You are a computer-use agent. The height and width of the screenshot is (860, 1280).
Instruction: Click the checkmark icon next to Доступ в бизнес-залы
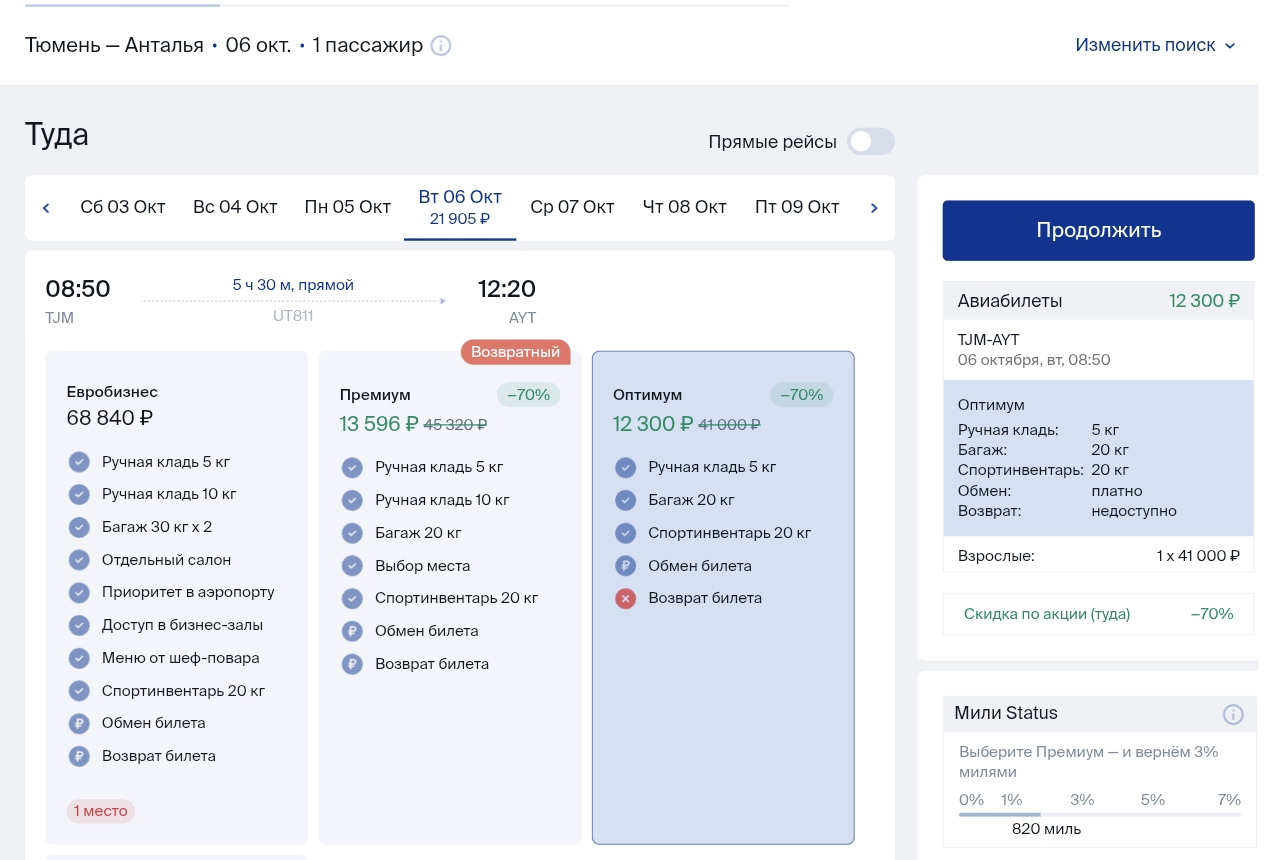(79, 625)
